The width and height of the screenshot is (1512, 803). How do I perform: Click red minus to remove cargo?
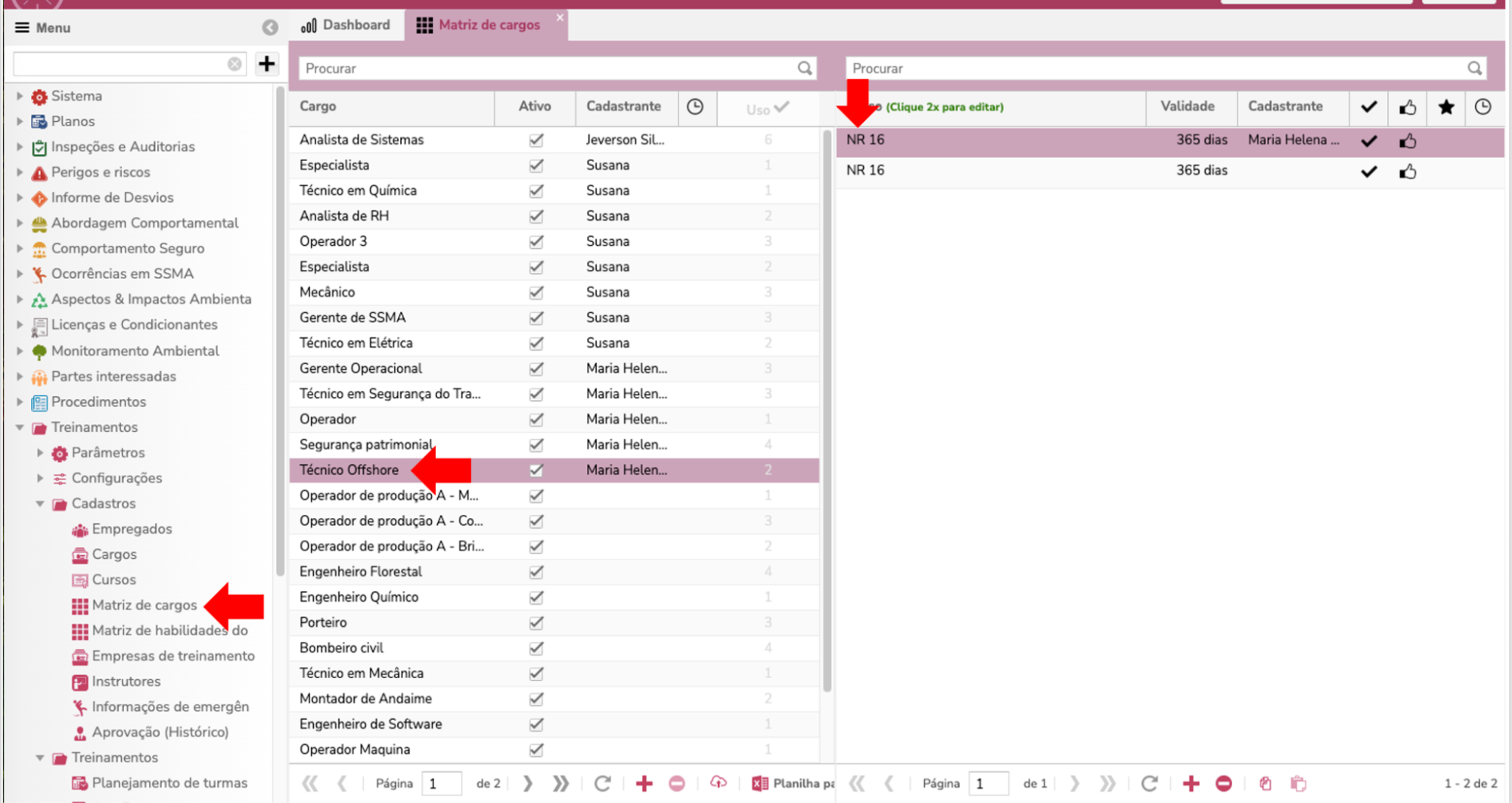pyautogui.click(x=677, y=783)
